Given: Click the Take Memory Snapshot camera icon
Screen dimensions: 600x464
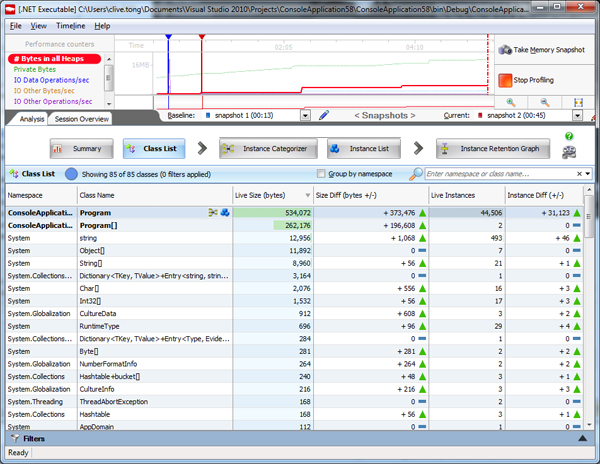Looking at the screenshot, I should [505, 50].
